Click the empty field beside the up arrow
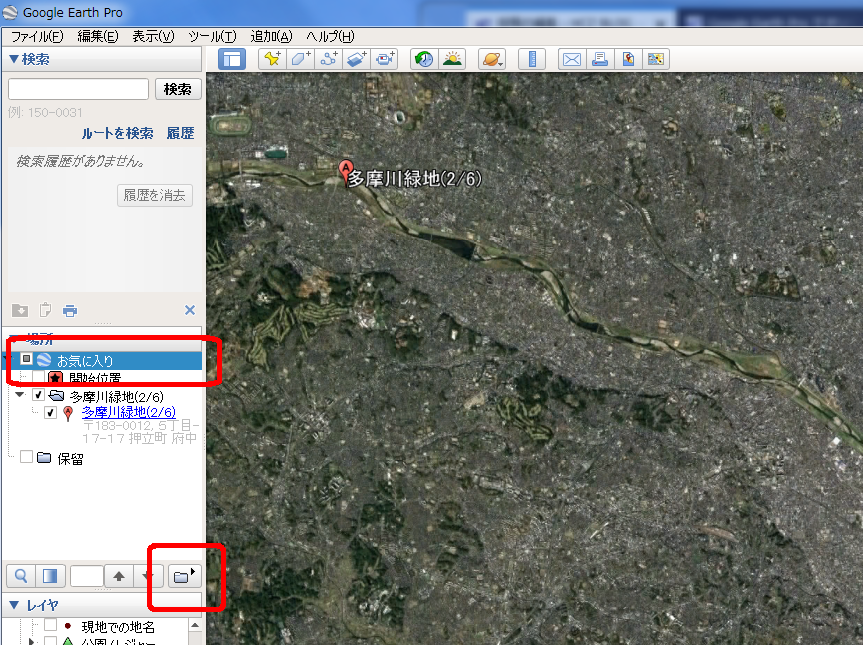This screenshot has height=645, width=863. [87, 576]
